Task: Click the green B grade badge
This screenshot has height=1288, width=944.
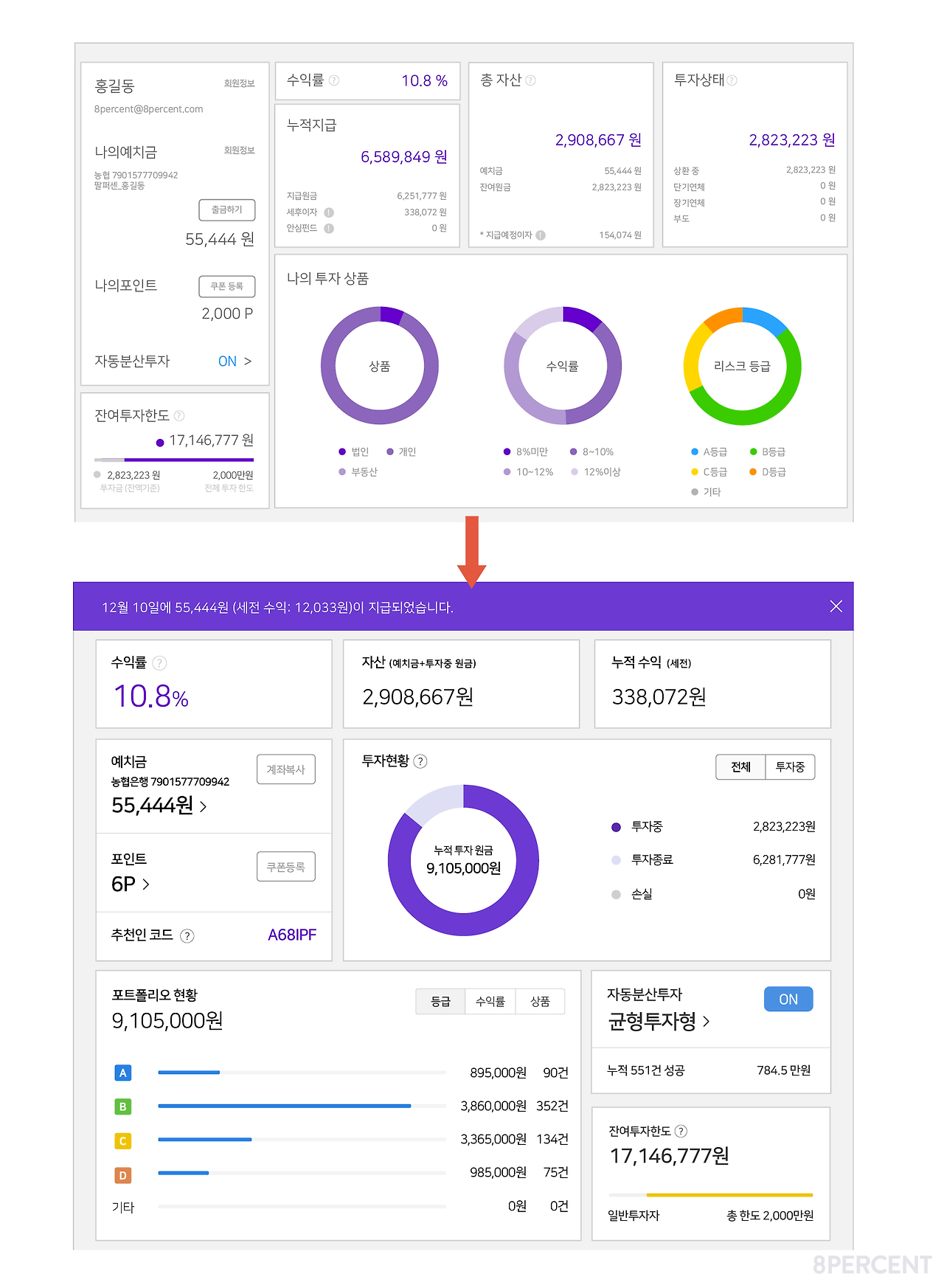Action: click(123, 1107)
